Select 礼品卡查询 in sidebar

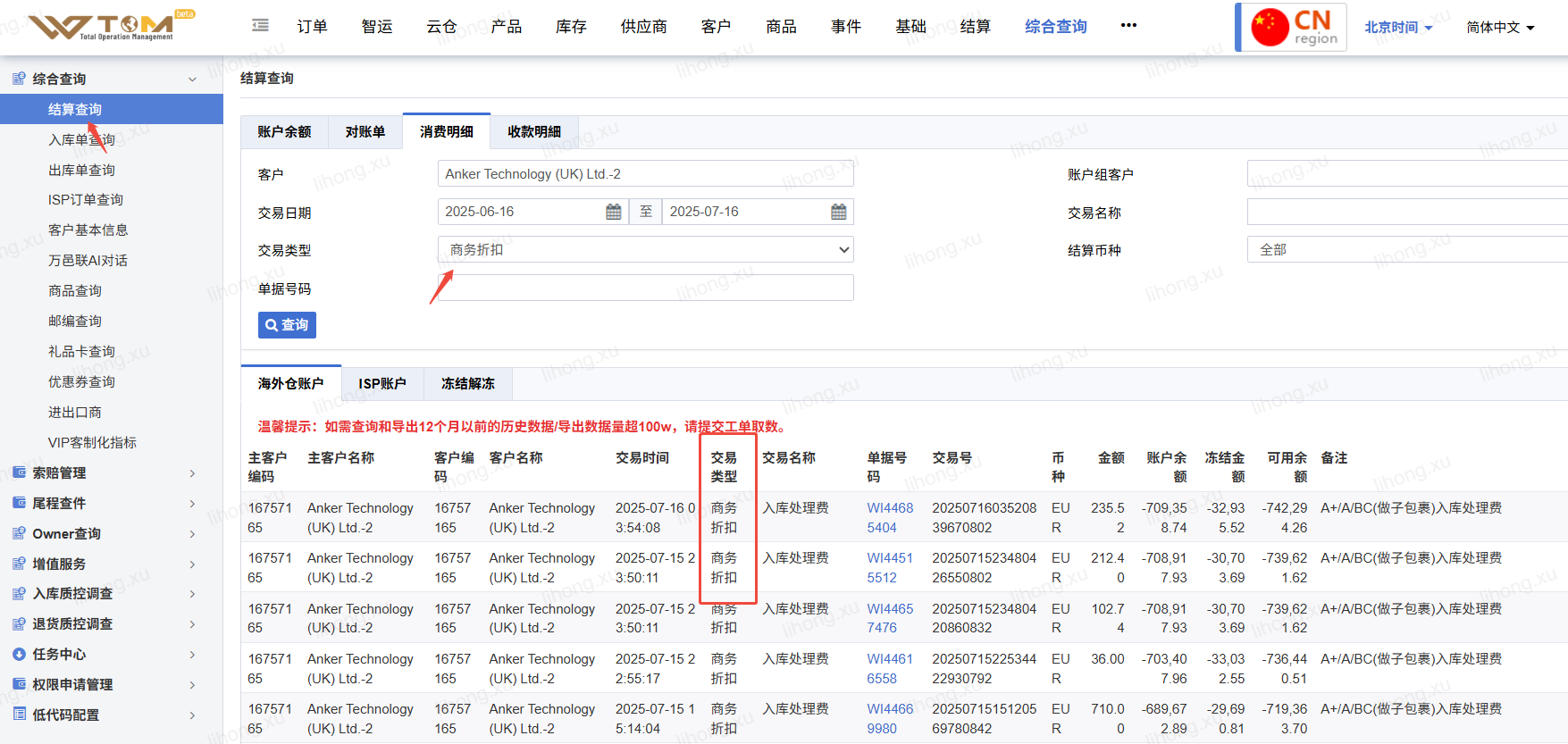(x=81, y=351)
